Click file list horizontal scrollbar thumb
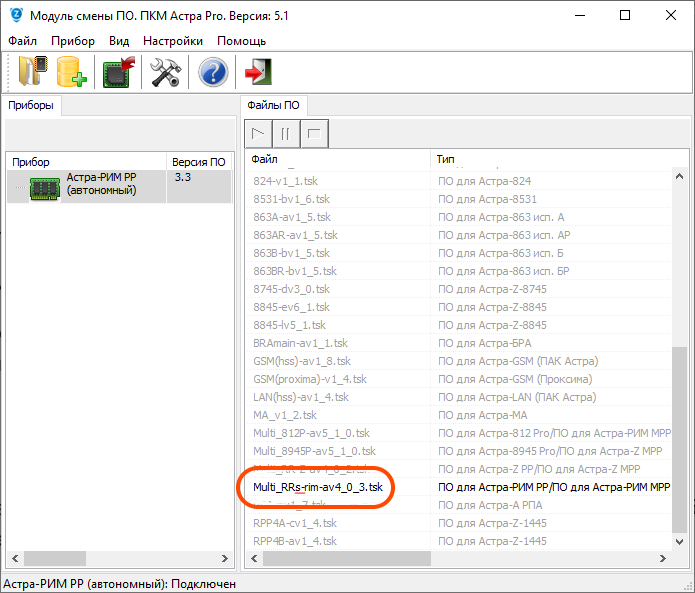695x593 pixels. [347, 558]
